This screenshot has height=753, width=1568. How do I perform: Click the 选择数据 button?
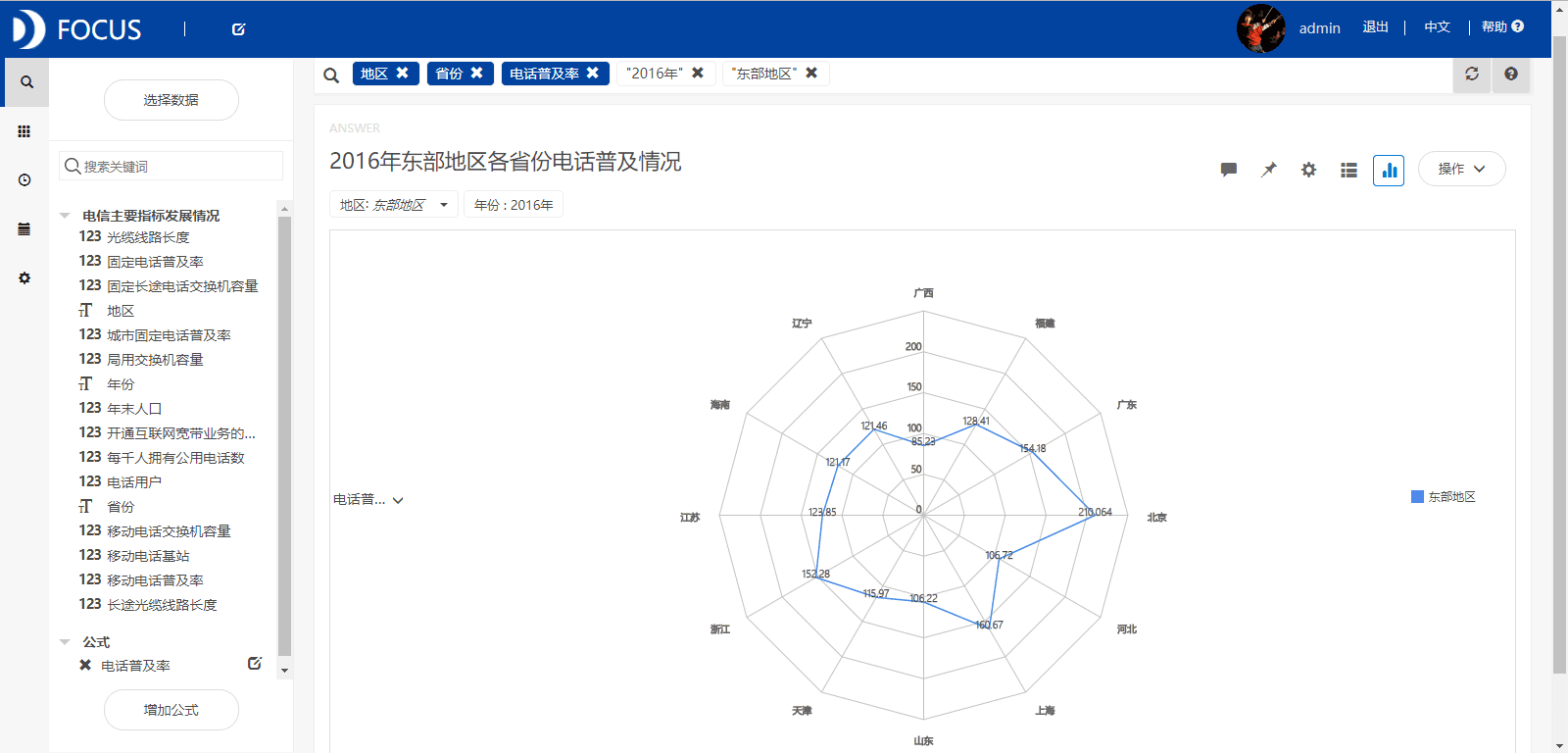[x=171, y=100]
